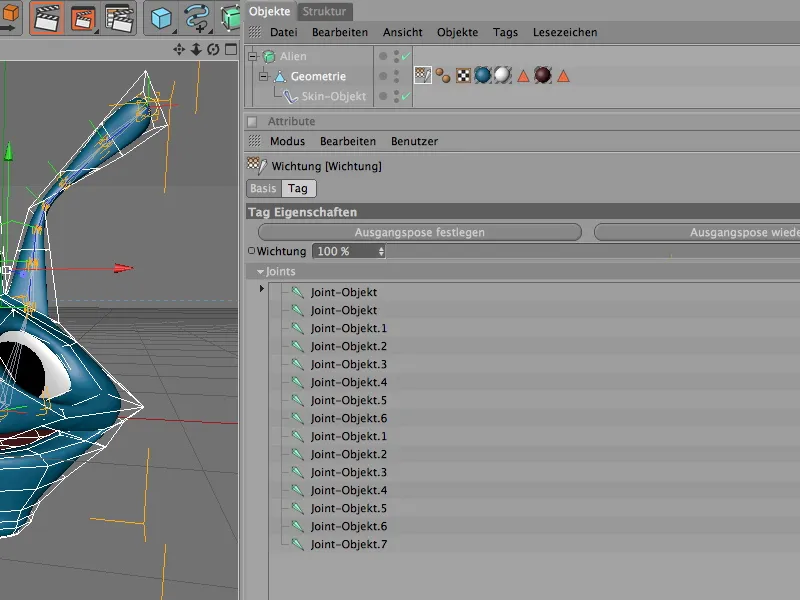
Task: Open the Objekte menu beside Ansicht
Action: [457, 32]
